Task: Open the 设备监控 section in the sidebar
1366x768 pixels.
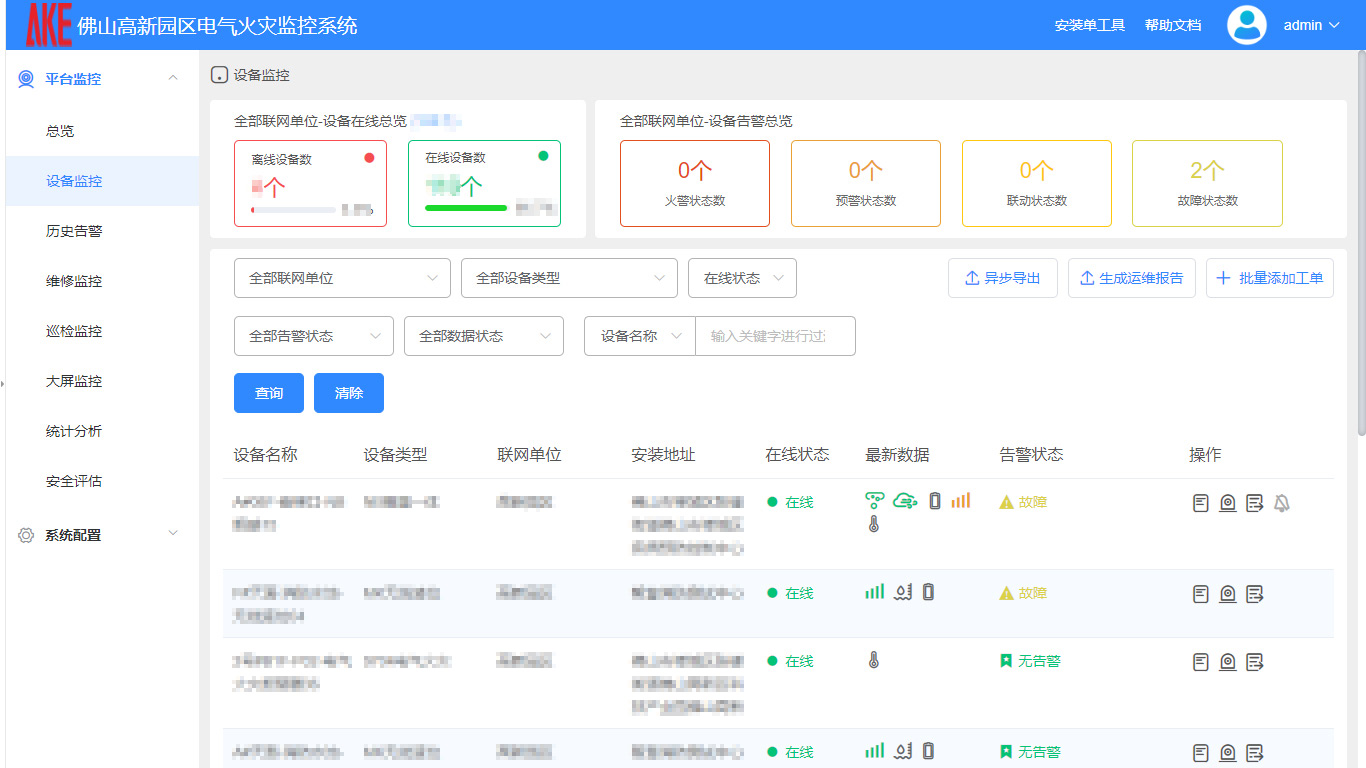Action: click(60, 181)
